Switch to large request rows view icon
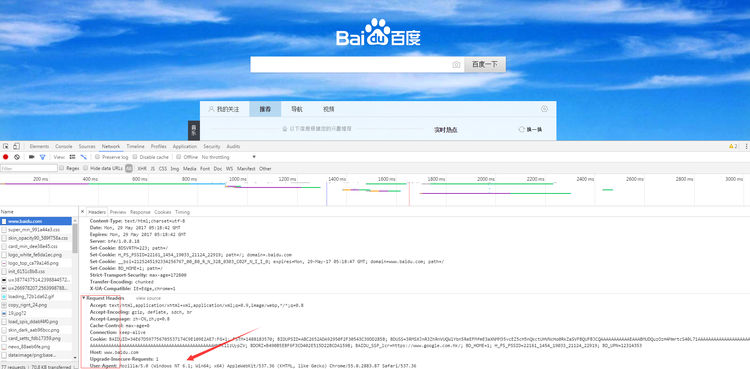This screenshot has height=369, width=750. (x=73, y=157)
